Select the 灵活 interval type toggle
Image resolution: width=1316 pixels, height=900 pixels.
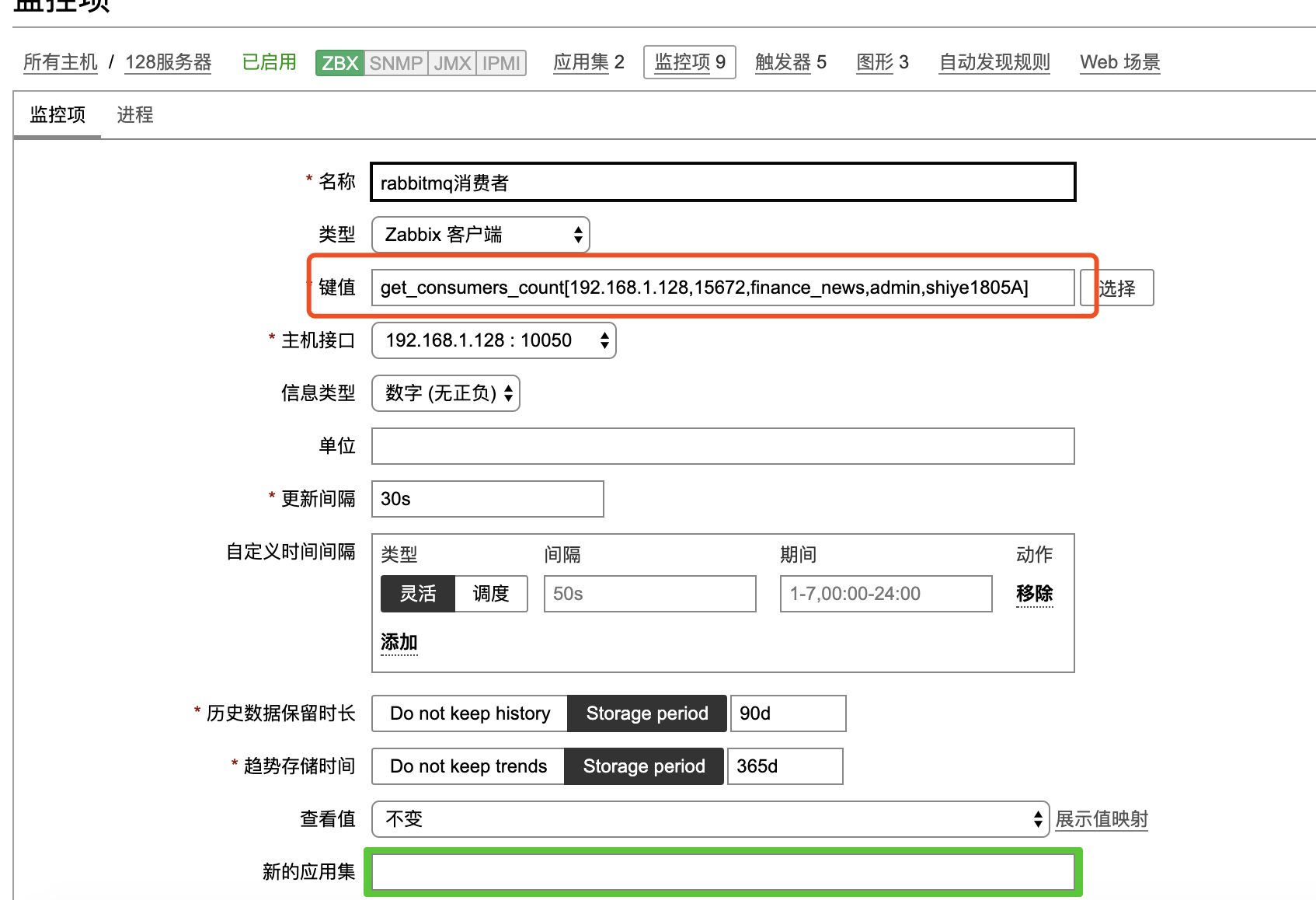(x=417, y=593)
